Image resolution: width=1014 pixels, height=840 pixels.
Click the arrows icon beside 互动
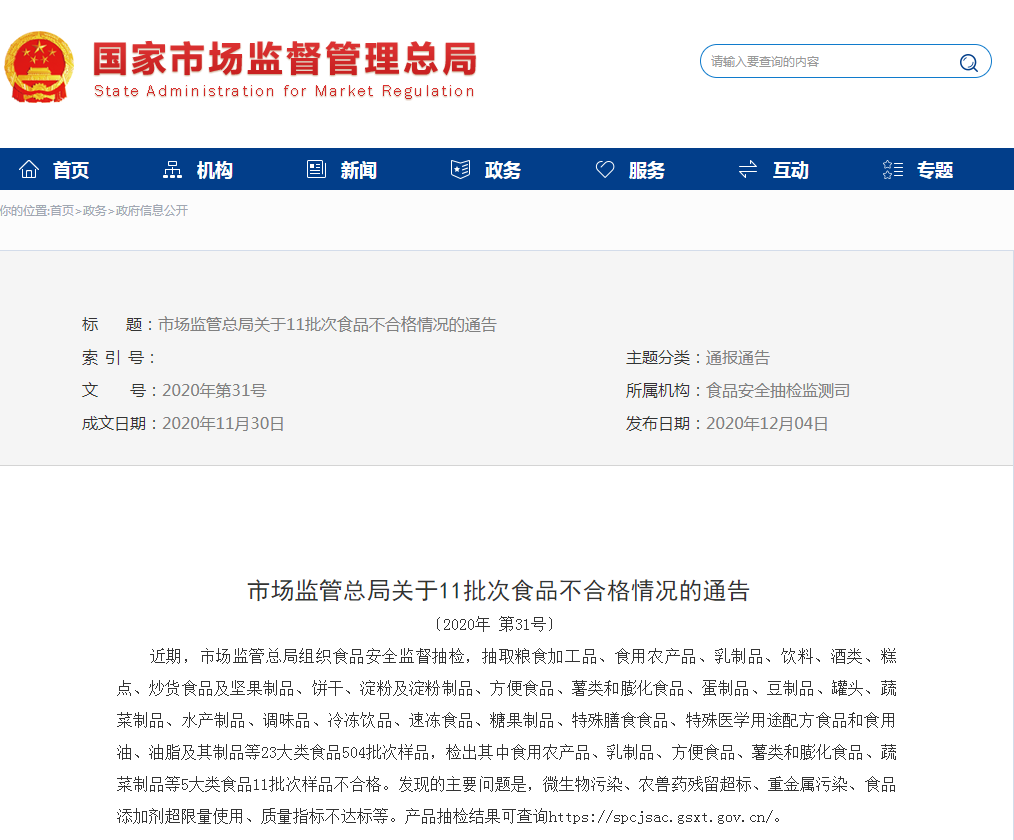click(x=748, y=169)
